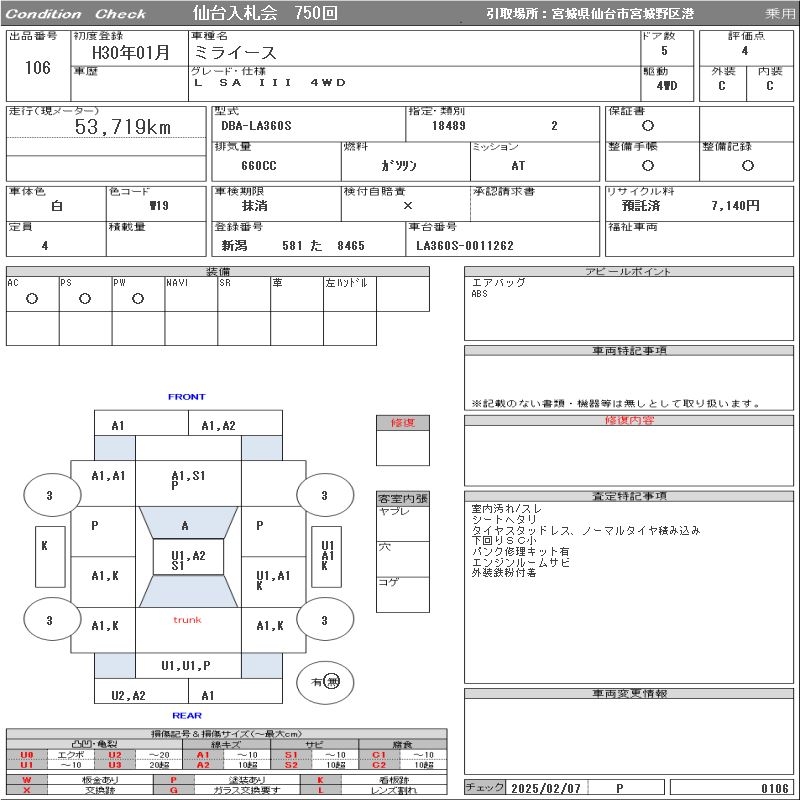Image resolution: width=800 pixels, height=800 pixels.
Task: Select the 乗用 label at top right
Action: [x=780, y=14]
